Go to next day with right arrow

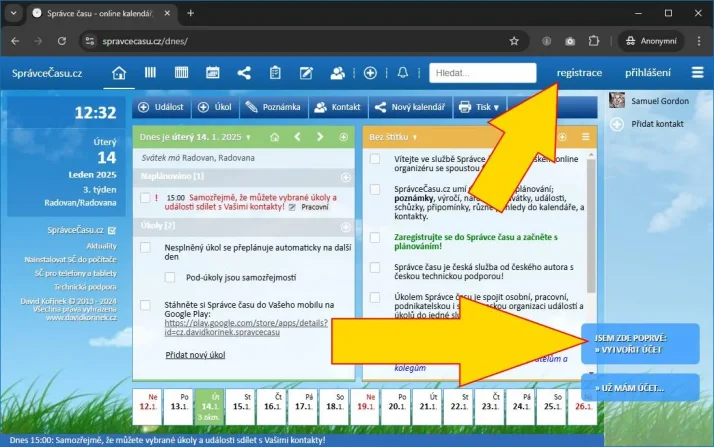point(320,136)
